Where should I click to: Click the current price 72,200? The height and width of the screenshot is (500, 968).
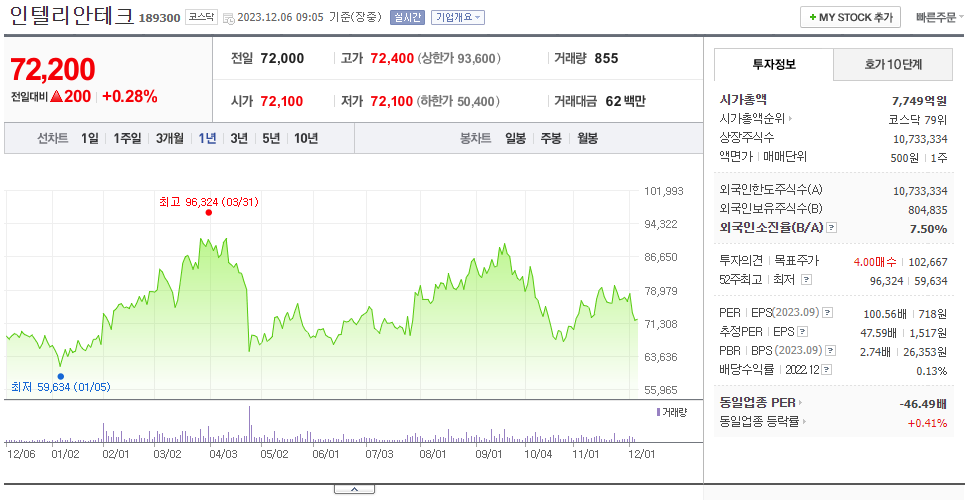tap(53, 69)
